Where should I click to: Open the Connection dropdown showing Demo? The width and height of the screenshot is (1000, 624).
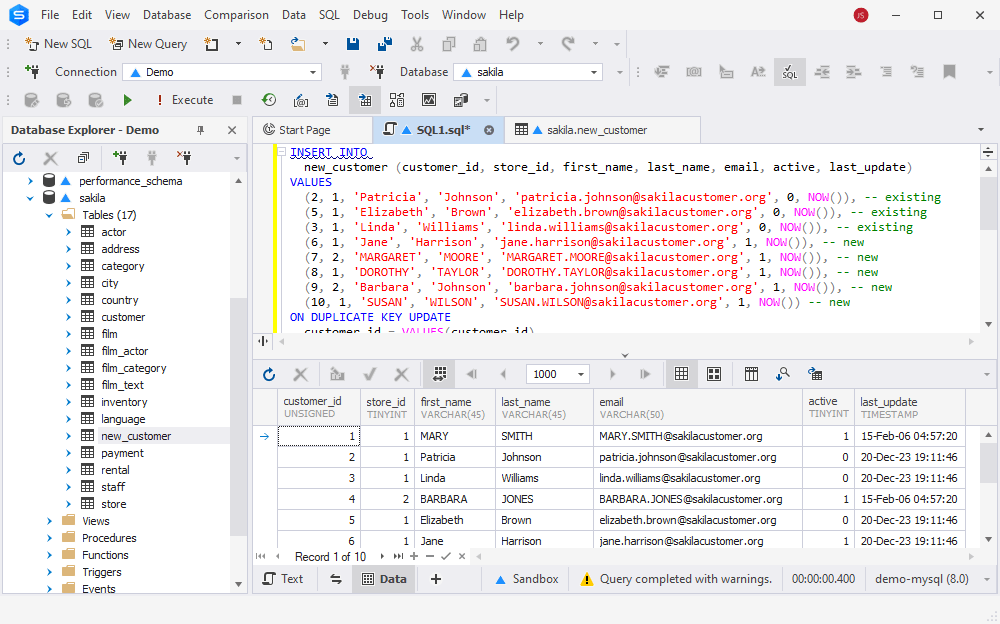point(313,72)
